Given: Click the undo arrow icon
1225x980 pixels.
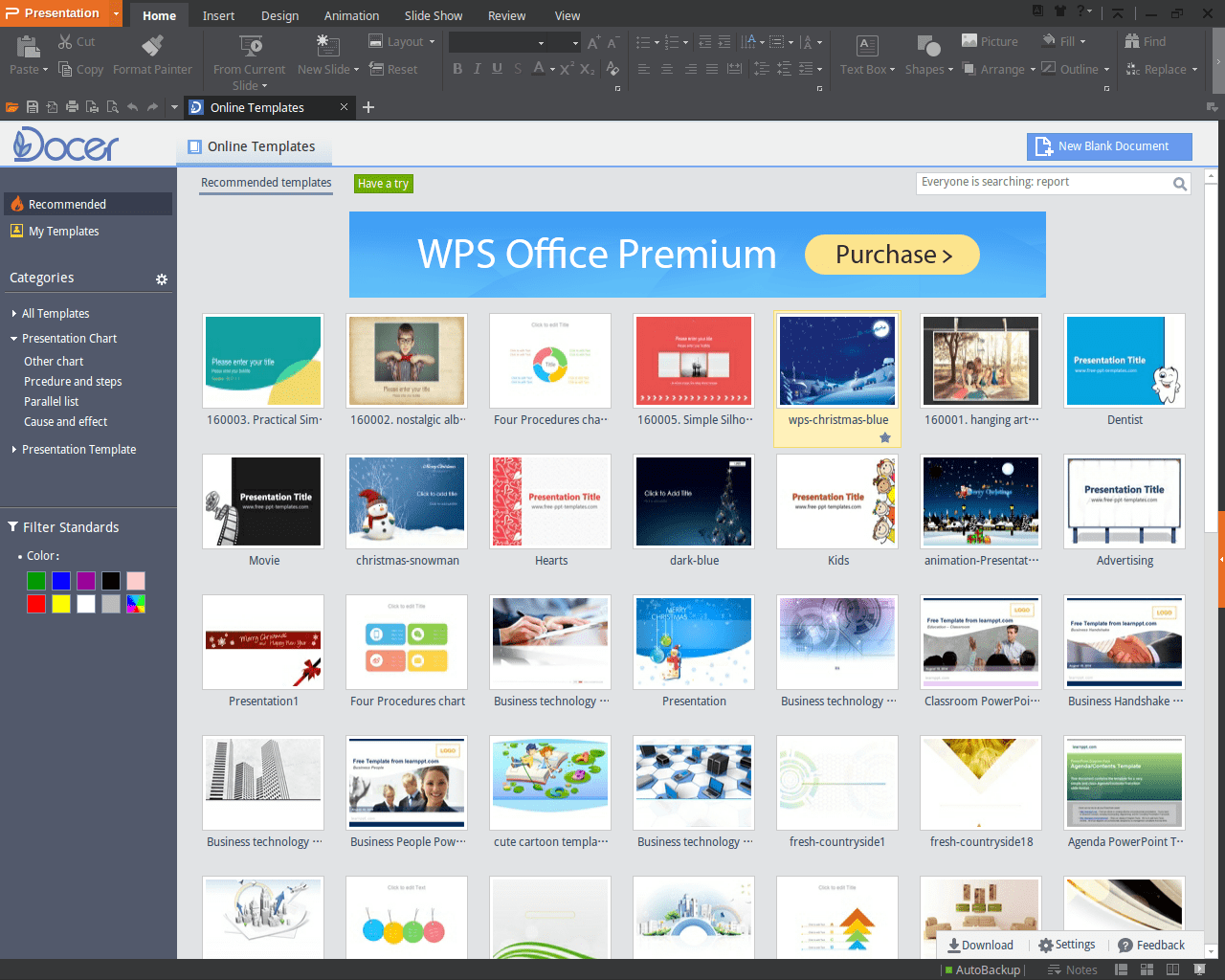Looking at the screenshot, I should 132,107.
